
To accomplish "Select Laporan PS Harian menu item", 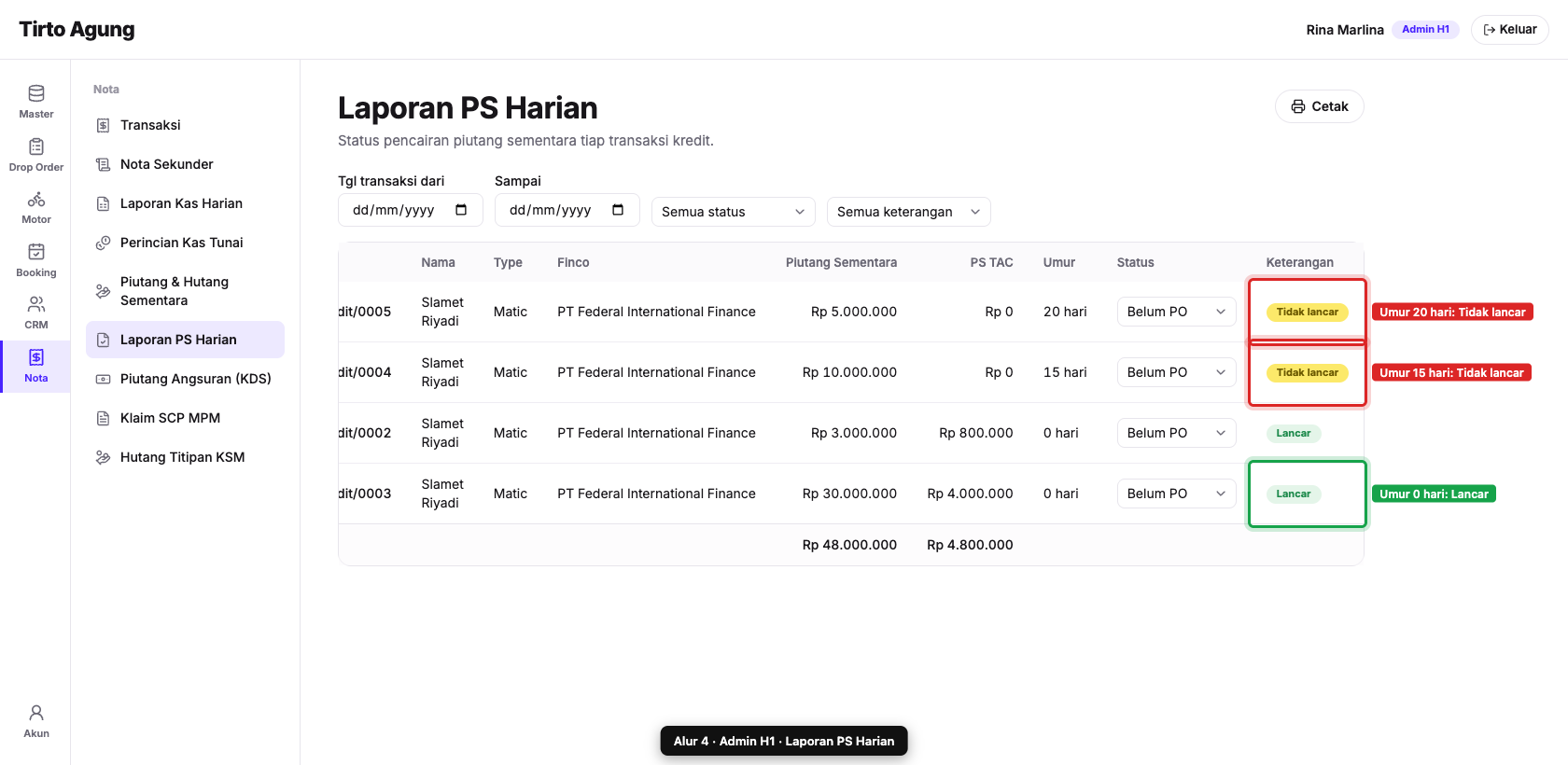I will tap(185, 340).
